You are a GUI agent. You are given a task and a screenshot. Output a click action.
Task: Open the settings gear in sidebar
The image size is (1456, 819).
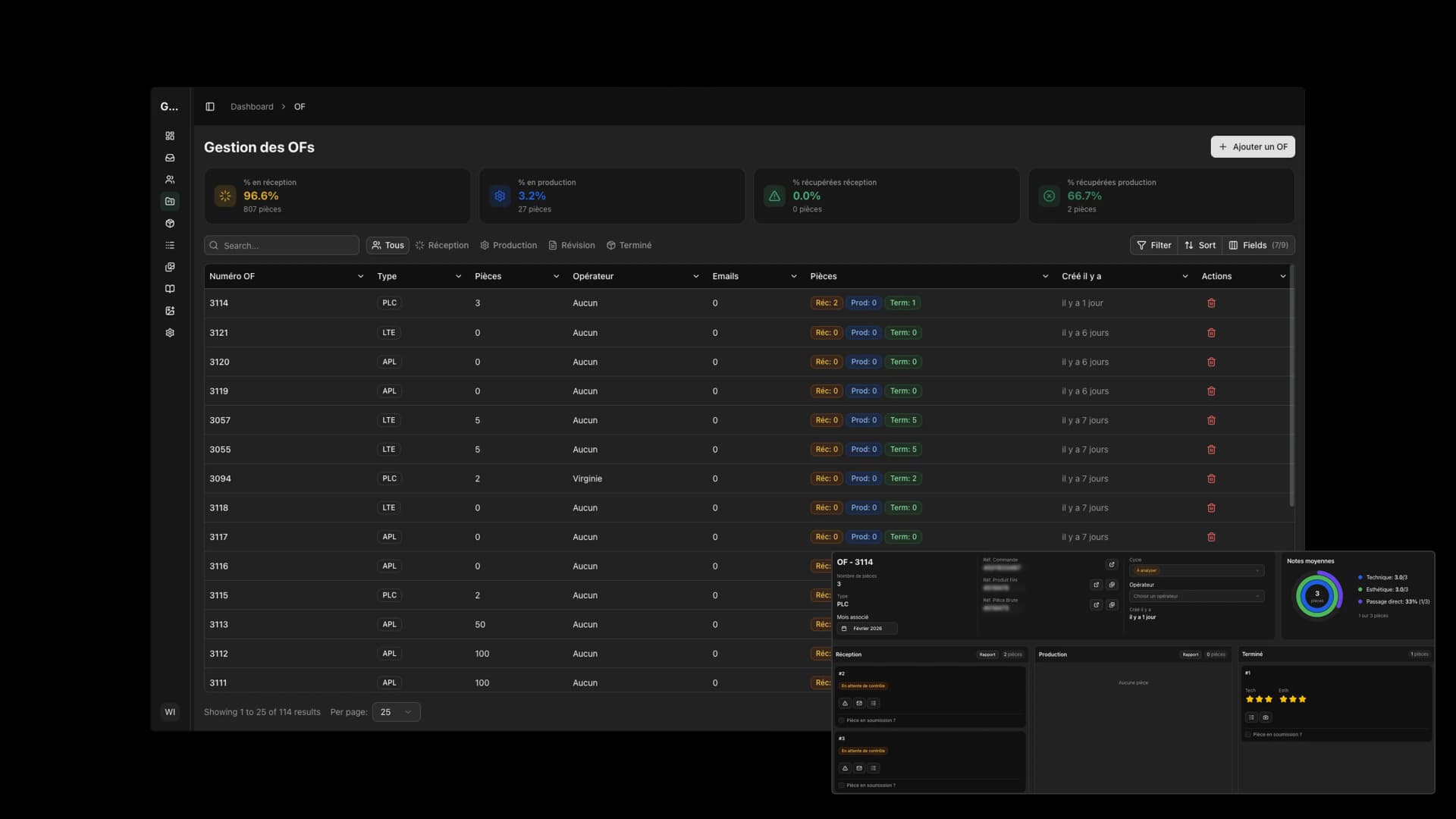tap(170, 333)
